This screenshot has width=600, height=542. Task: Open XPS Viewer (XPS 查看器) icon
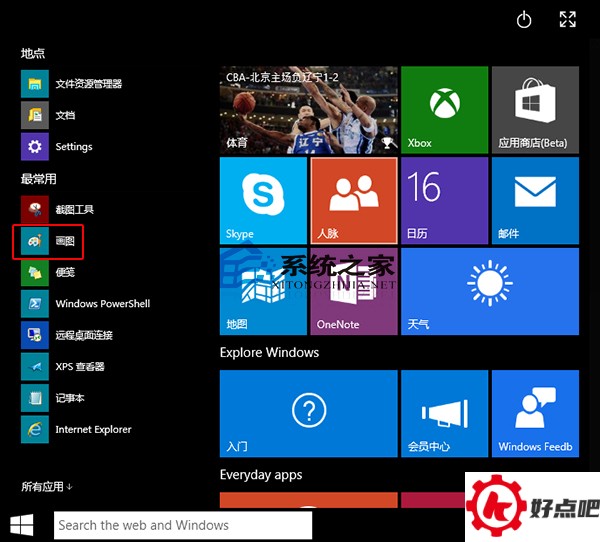pos(35,366)
